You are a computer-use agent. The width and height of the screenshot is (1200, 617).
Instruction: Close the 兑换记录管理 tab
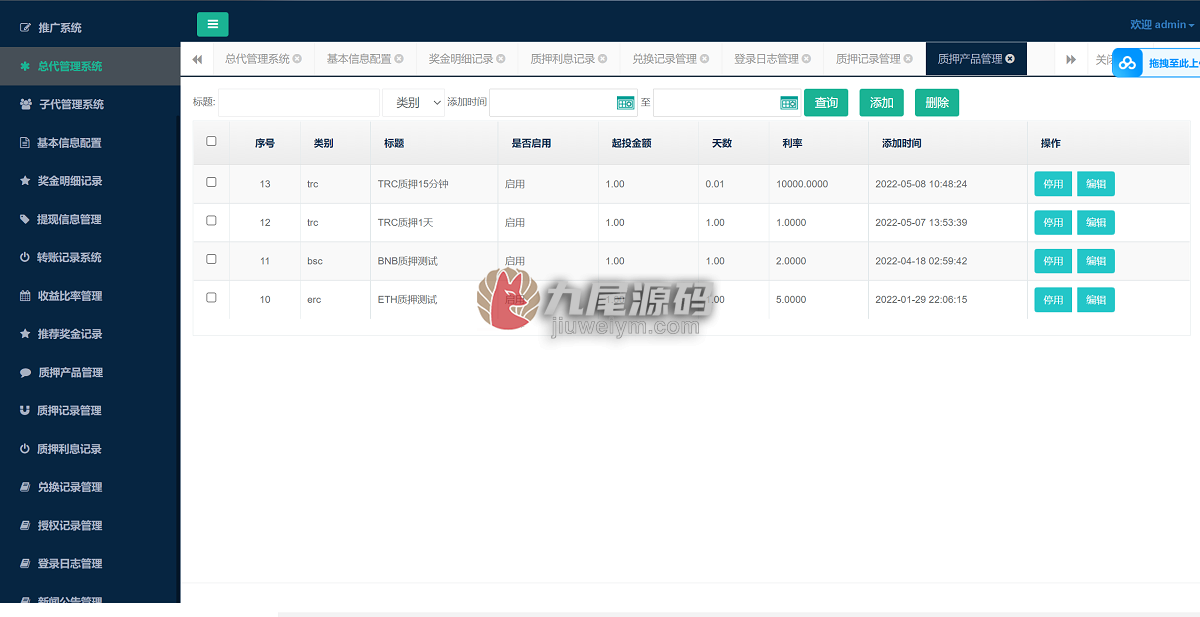click(x=705, y=59)
